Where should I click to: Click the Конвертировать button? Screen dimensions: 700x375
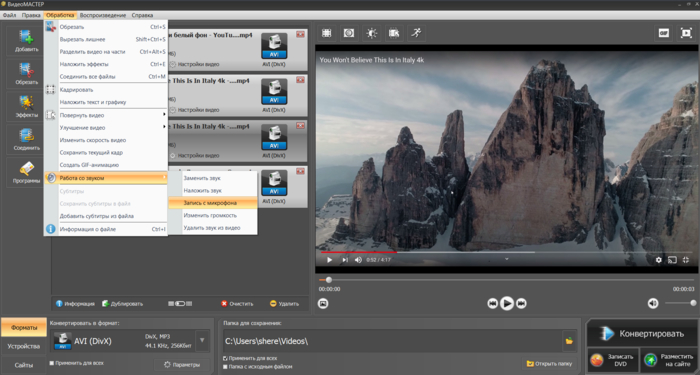pos(642,333)
